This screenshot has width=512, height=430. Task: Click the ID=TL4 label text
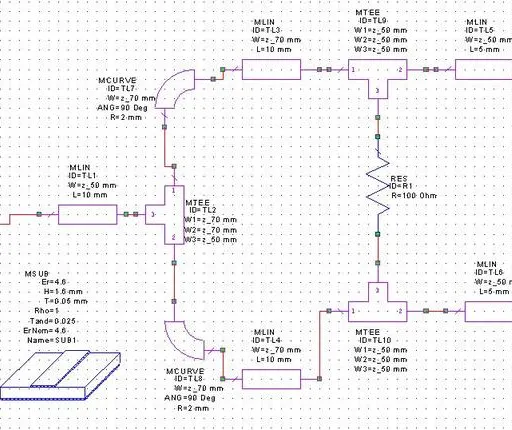(x=266, y=340)
